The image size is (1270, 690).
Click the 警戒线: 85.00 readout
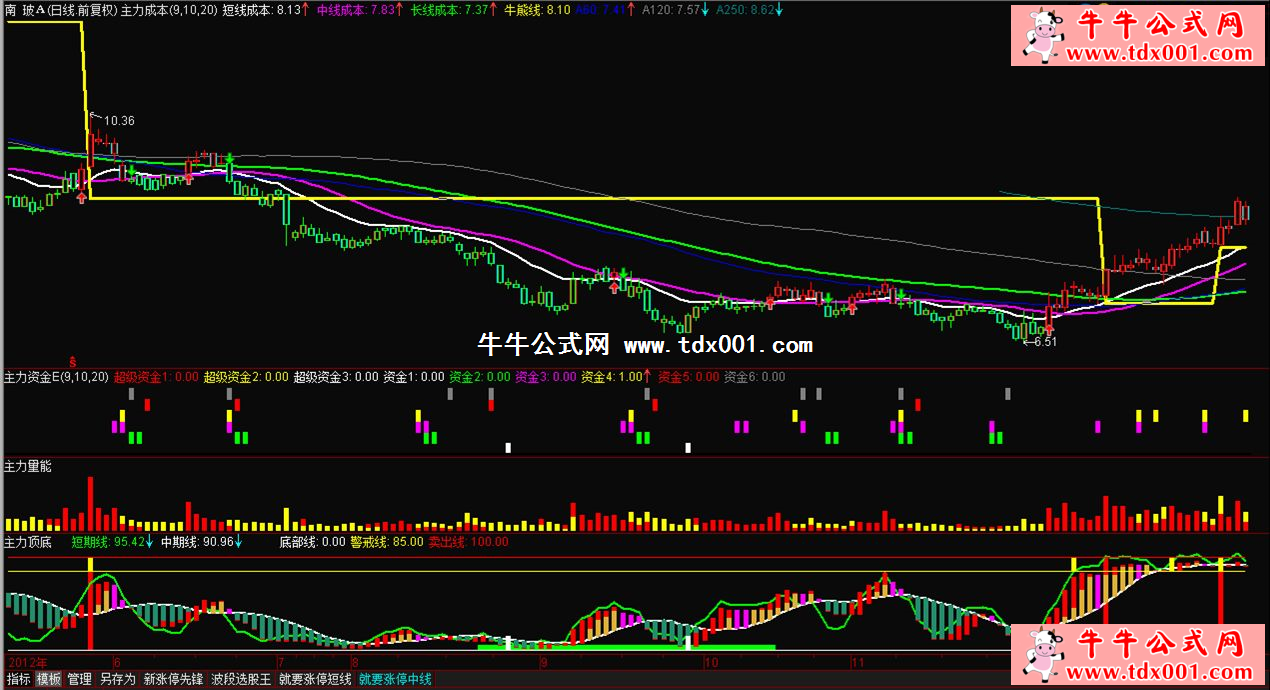pos(385,542)
